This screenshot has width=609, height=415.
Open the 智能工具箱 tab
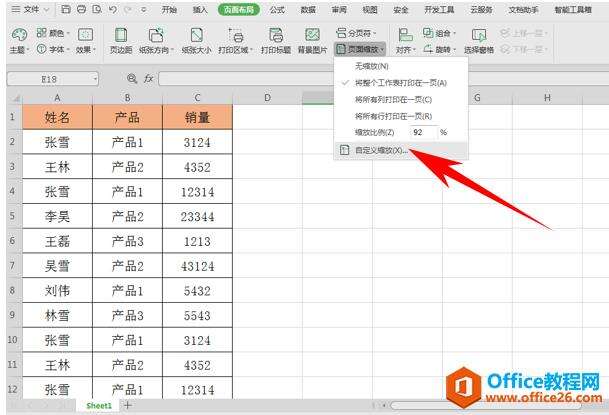pyautogui.click(x=573, y=10)
